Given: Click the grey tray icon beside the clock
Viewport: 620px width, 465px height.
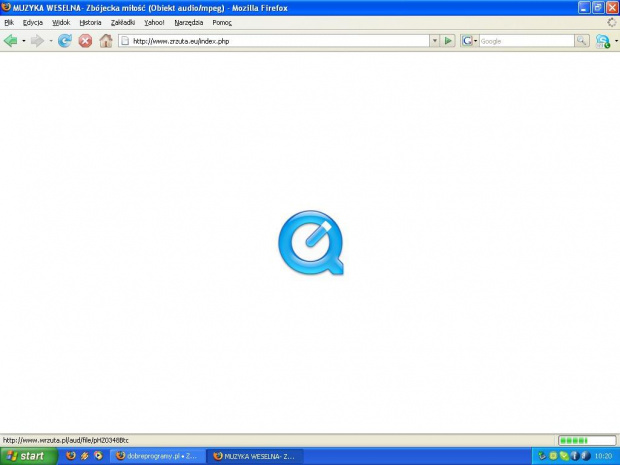Looking at the screenshot, I should pos(586,456).
